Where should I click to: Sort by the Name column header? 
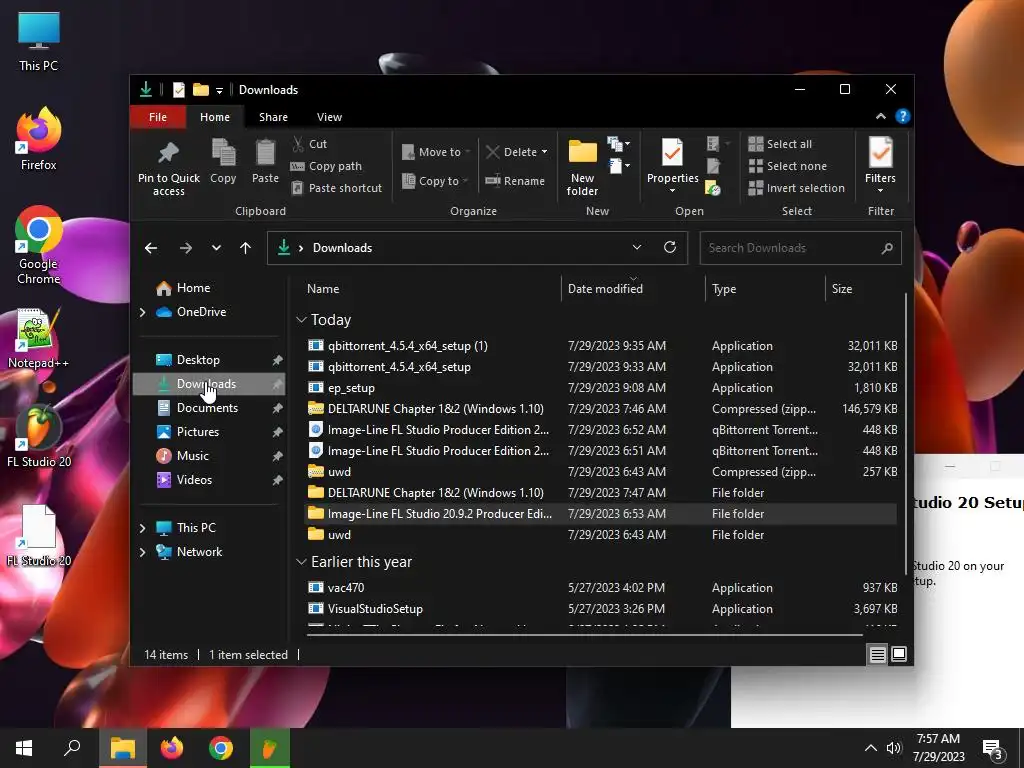[x=323, y=289]
